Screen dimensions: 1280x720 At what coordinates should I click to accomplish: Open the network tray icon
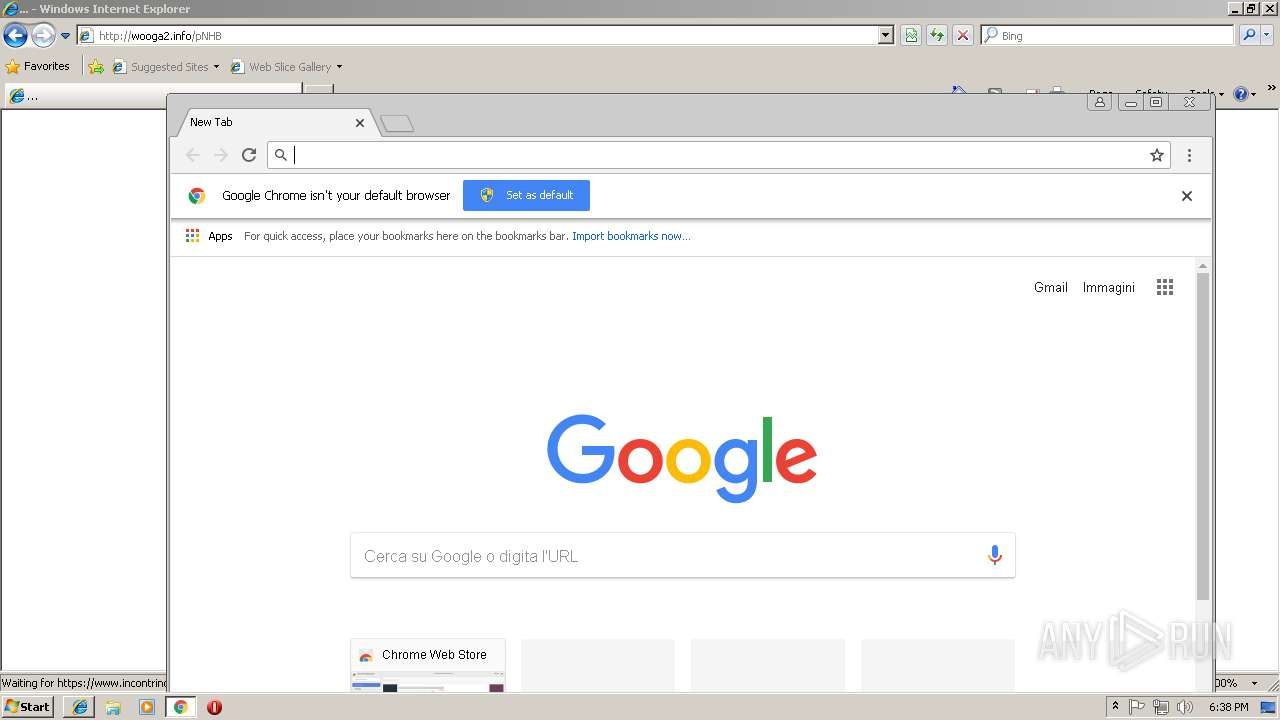click(x=1161, y=707)
